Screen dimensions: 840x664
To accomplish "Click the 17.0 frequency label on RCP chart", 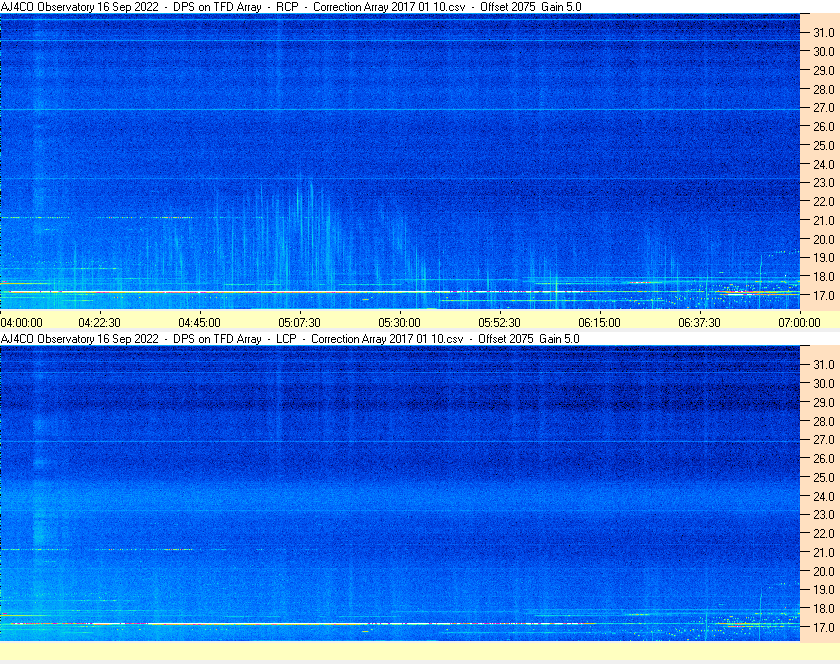I will 824,295.
